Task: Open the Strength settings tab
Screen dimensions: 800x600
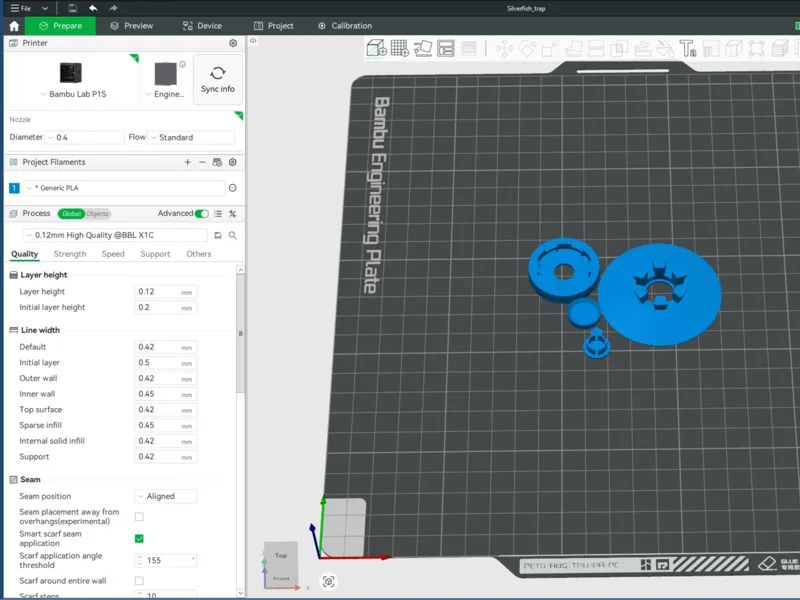Action: click(70, 254)
